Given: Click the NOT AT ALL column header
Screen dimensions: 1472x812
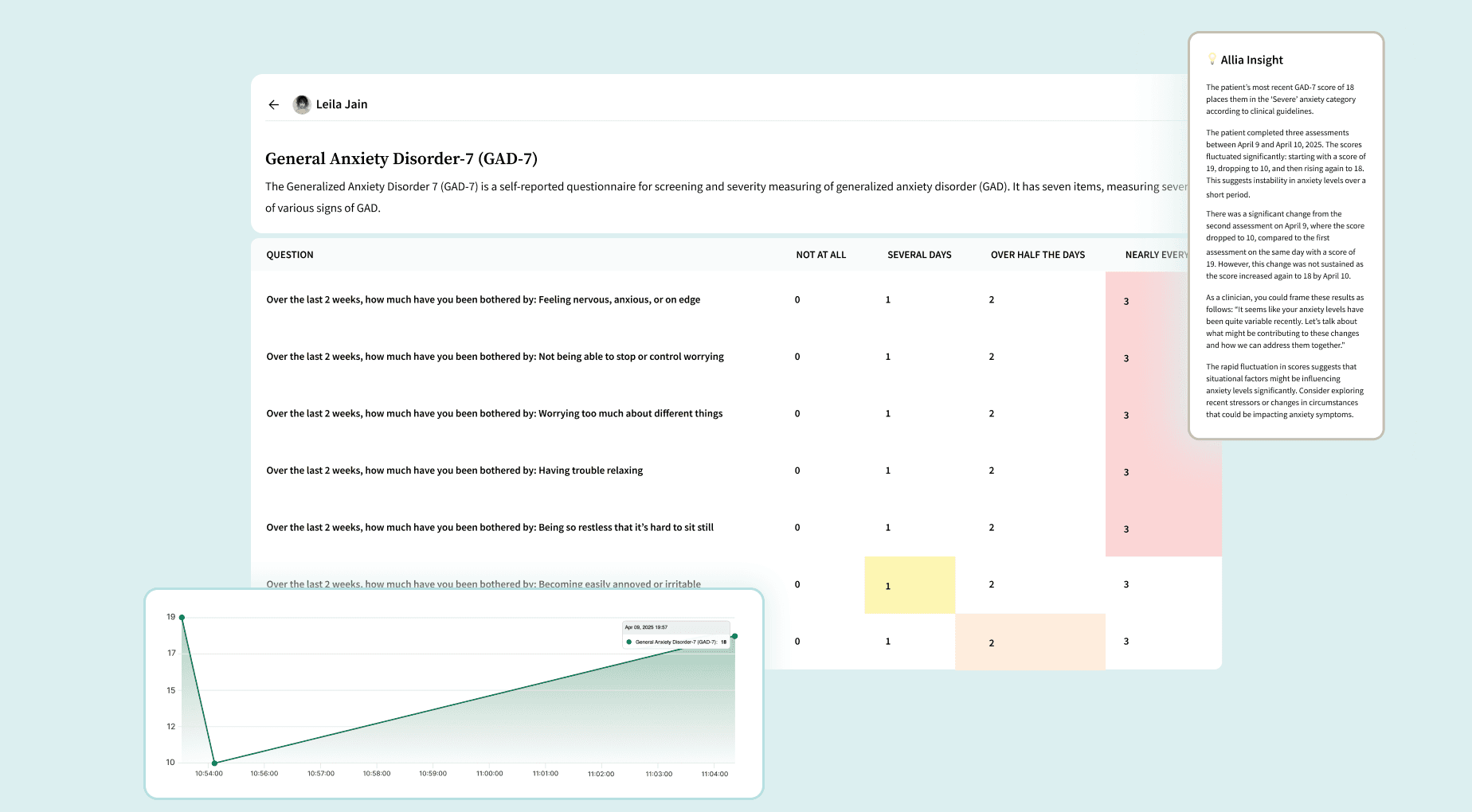Looking at the screenshot, I should 821,255.
